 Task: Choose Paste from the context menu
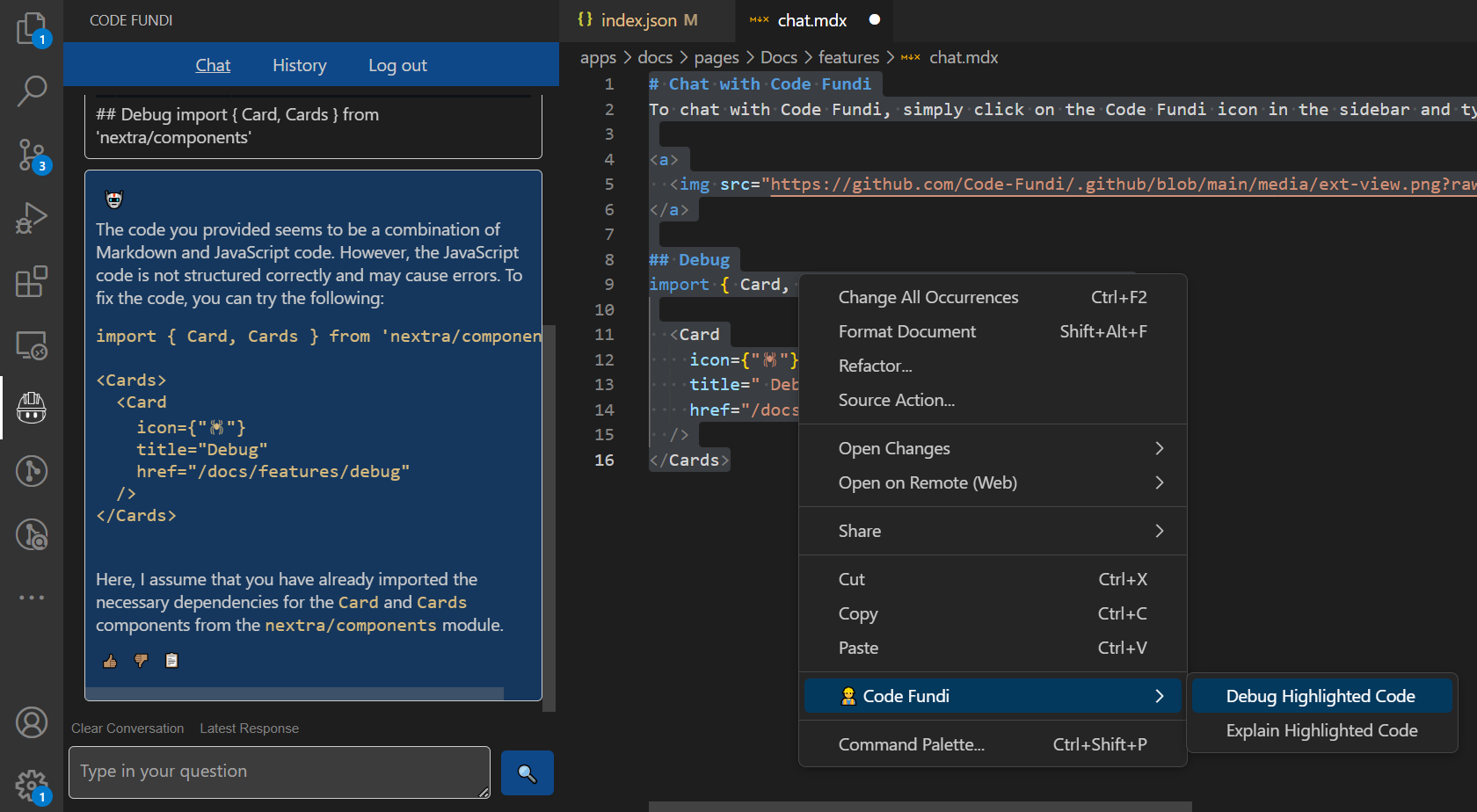click(x=993, y=648)
